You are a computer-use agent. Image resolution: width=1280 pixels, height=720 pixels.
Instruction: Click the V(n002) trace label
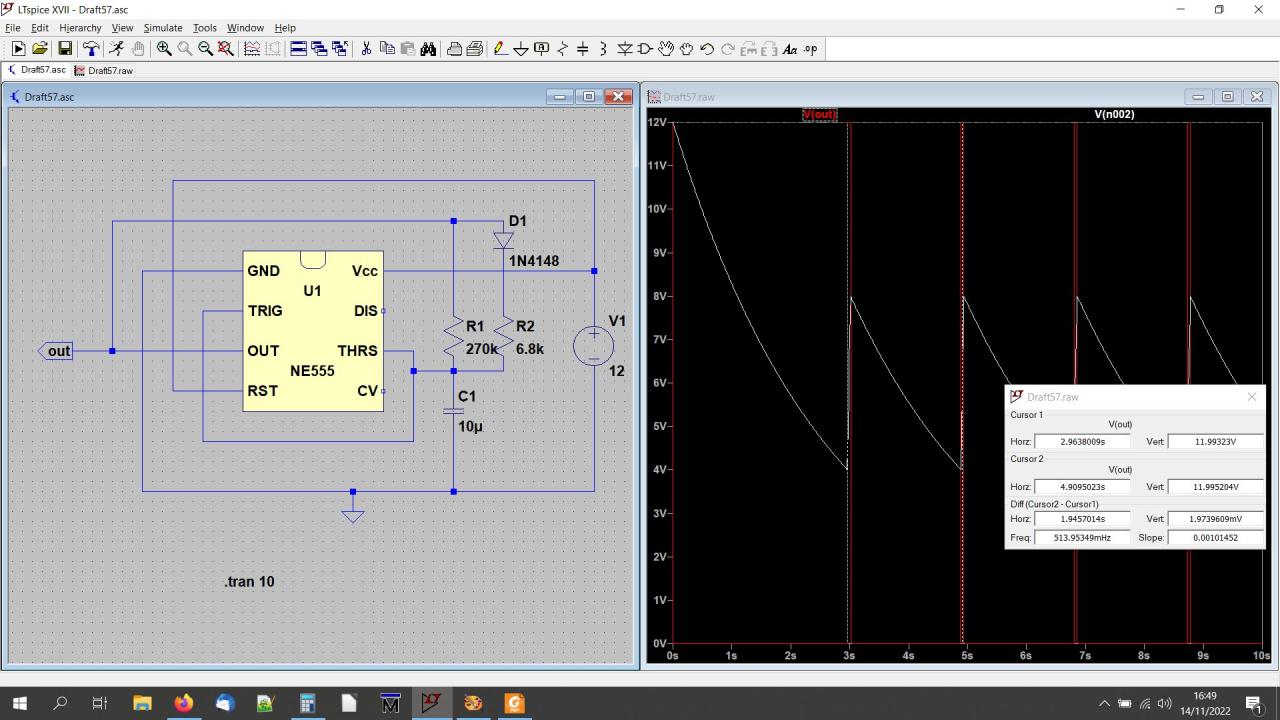pos(1114,115)
